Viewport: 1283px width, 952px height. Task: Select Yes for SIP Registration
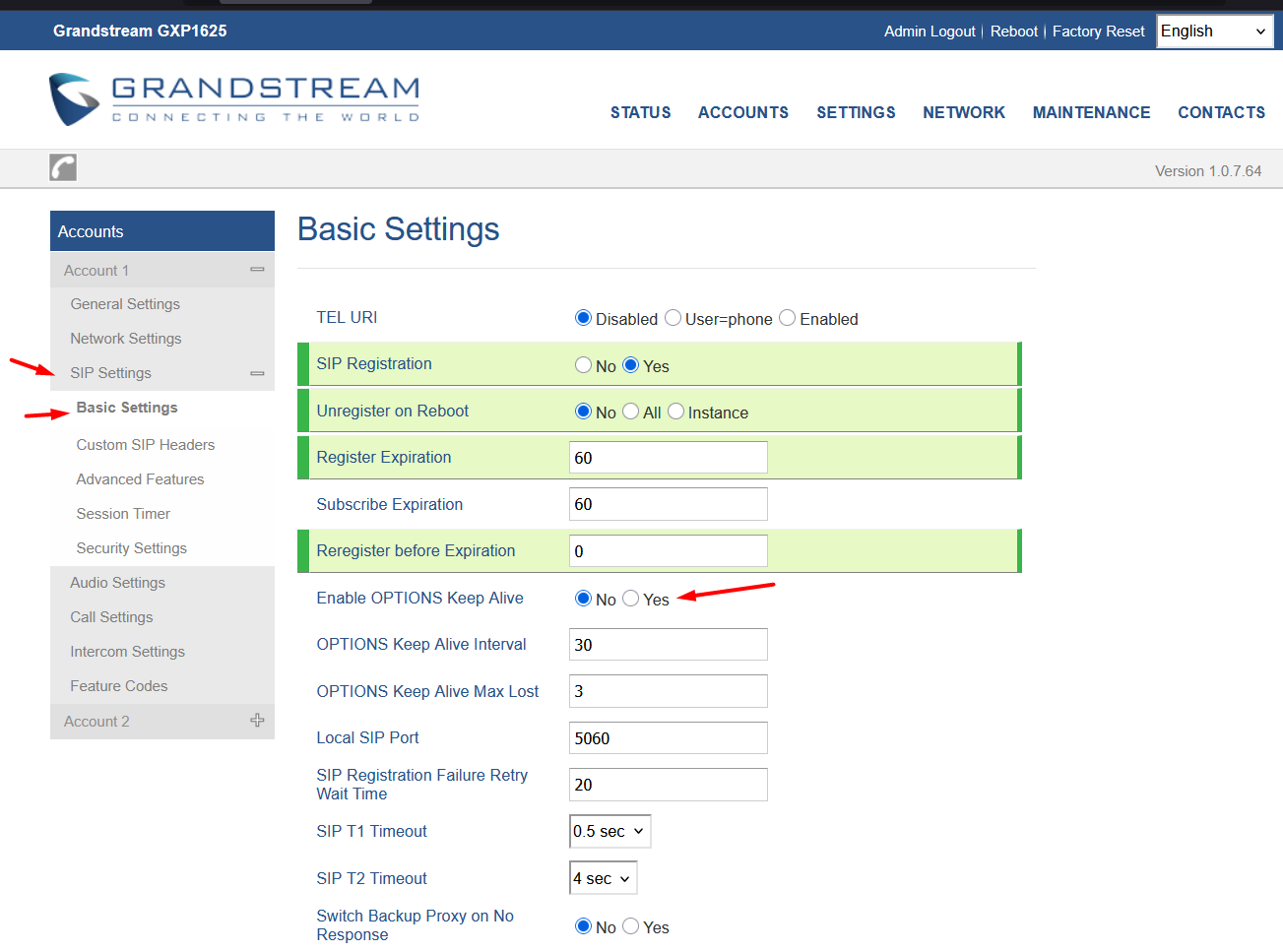631,365
